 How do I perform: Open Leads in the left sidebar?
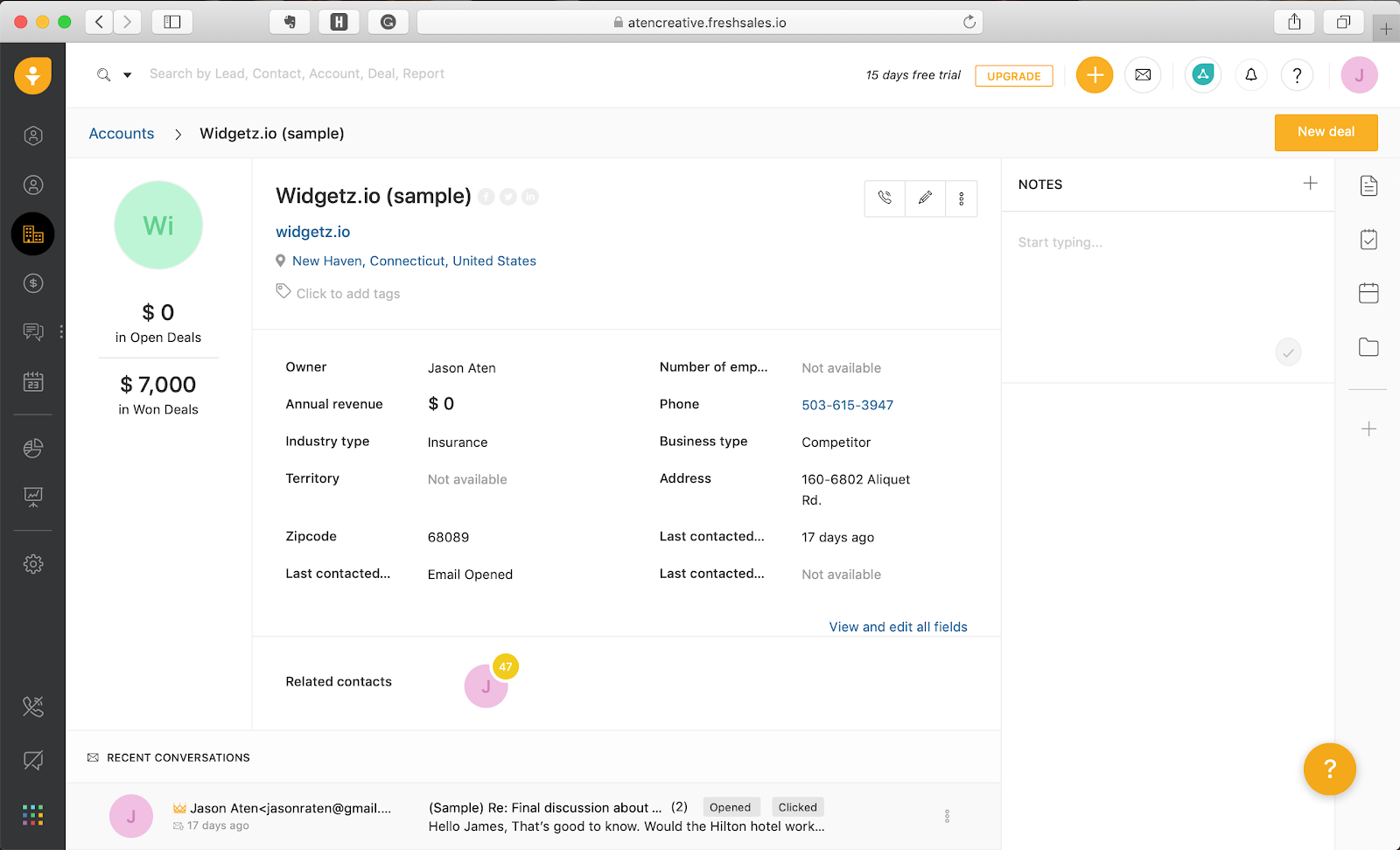coord(33,136)
